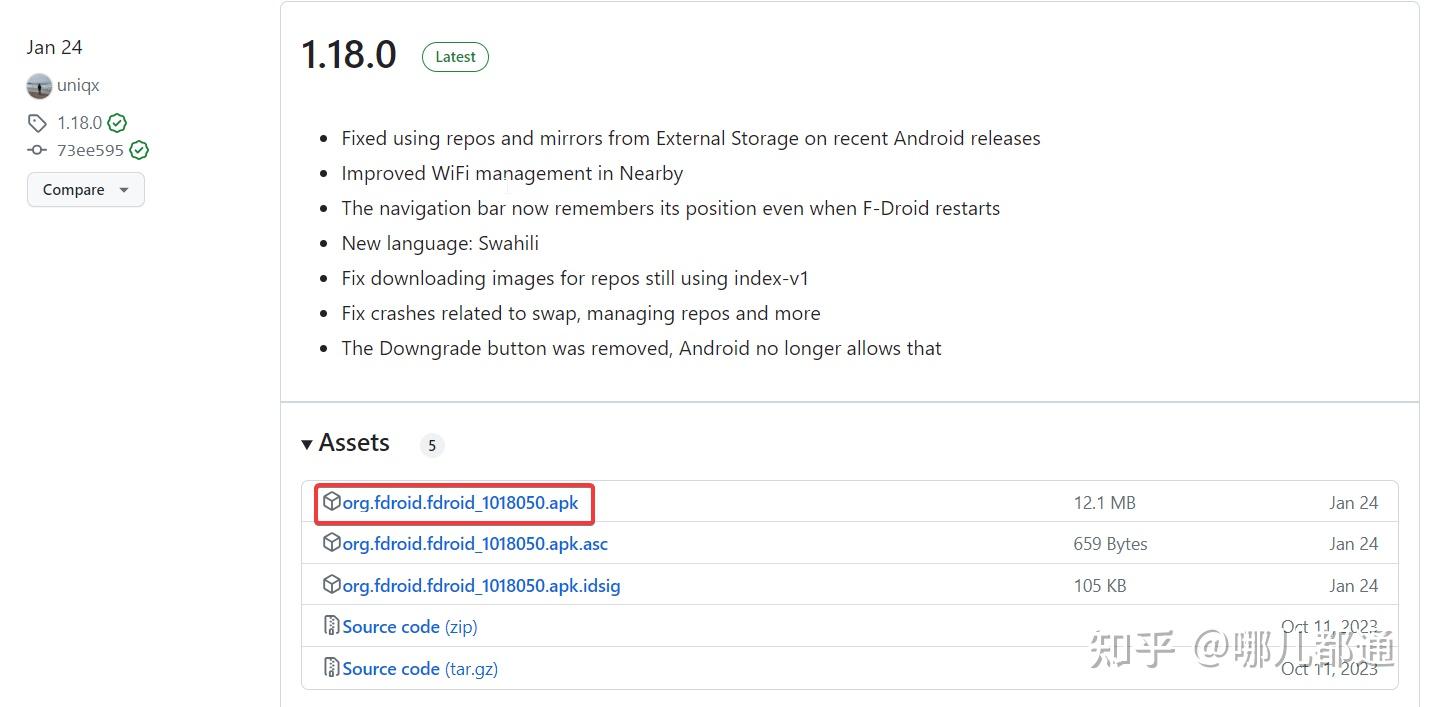Screen dimensions: 1431x707
Task: Download the org.fdroid.fdroid_1018050.apk.idsig file
Action: click(481, 586)
